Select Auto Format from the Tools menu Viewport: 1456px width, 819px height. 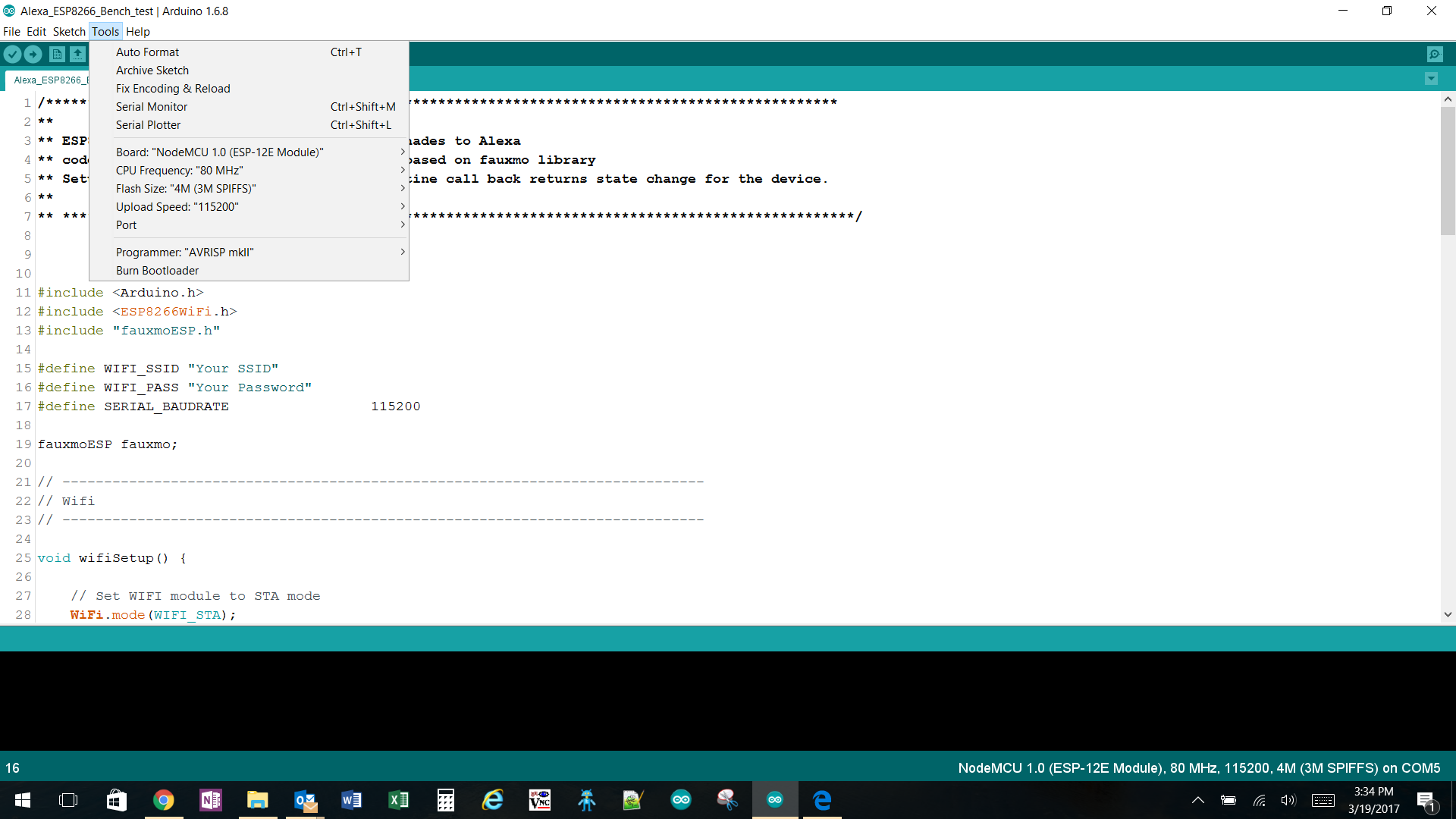pyautogui.click(x=147, y=52)
